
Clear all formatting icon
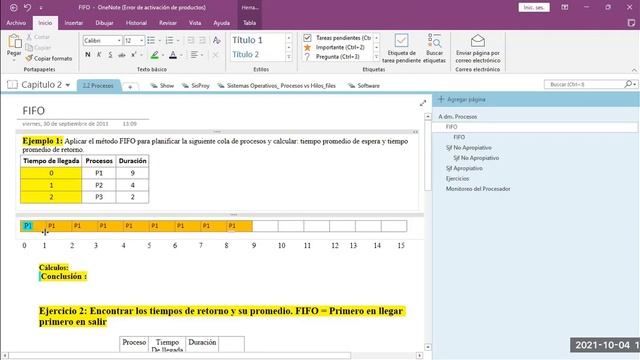(x=217, y=40)
